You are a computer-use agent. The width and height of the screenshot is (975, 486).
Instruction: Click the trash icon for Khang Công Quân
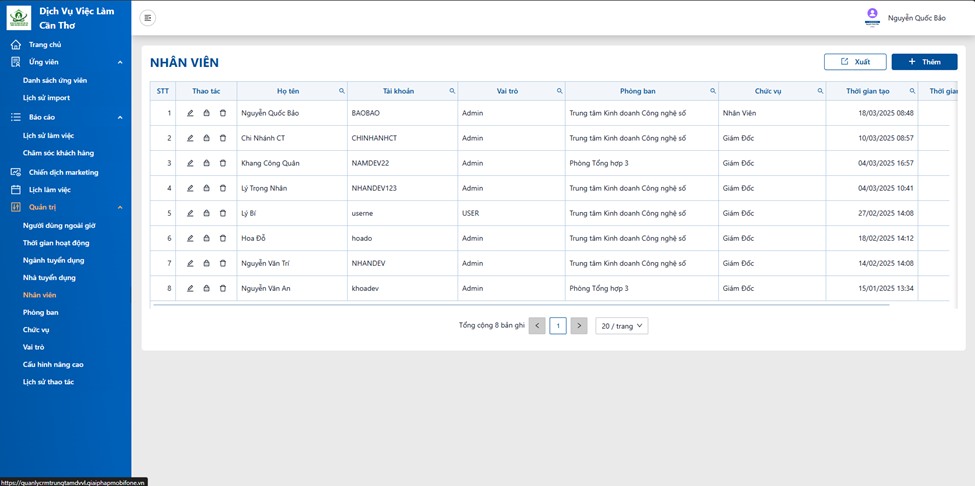pos(223,163)
